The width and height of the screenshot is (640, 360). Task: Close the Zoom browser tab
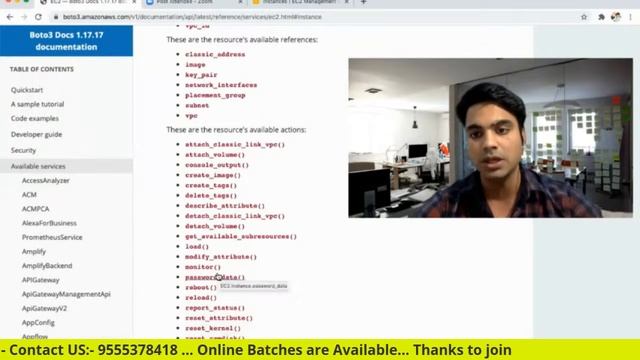click(240, 2)
